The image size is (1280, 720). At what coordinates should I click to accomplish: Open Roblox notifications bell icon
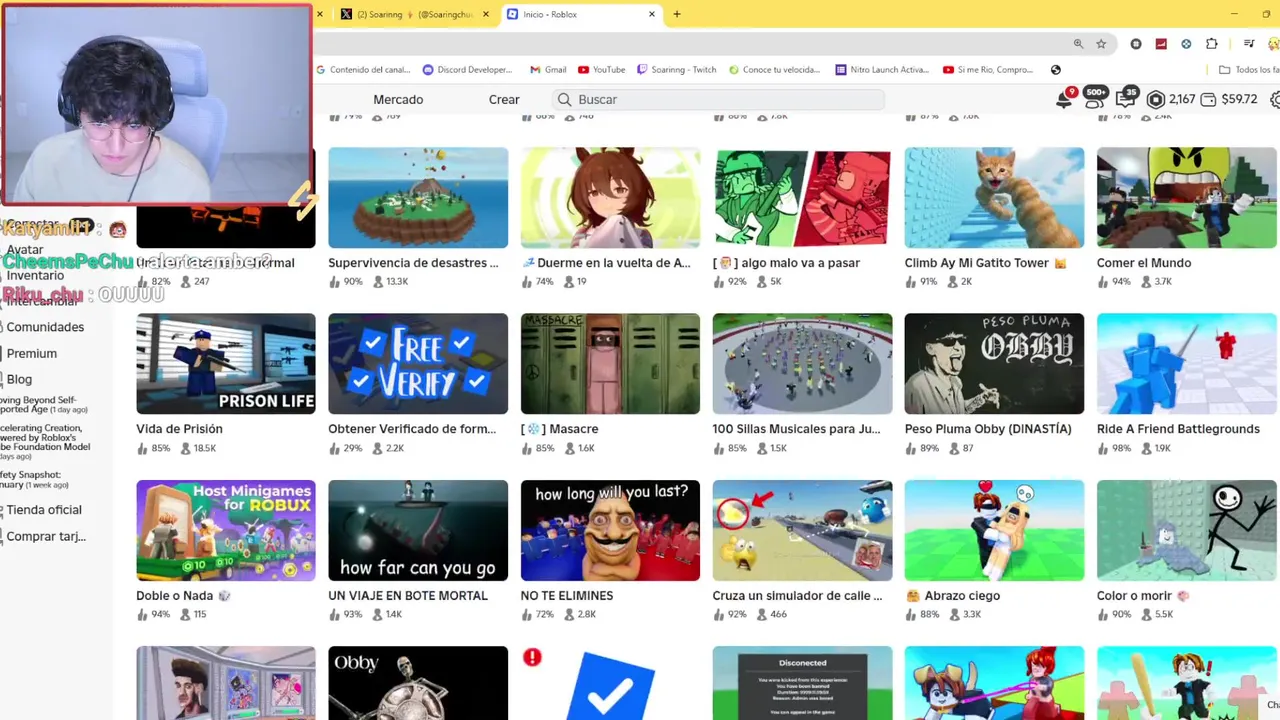tap(1065, 99)
